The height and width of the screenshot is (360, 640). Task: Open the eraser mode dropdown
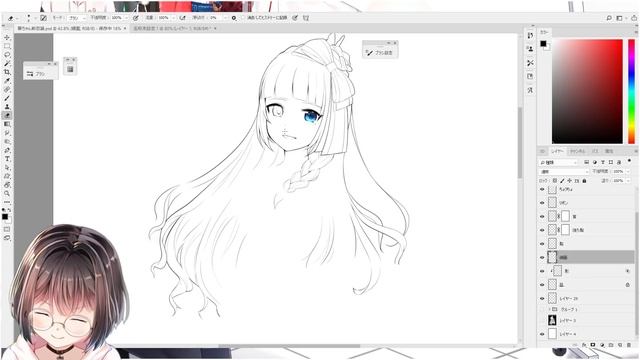[x=77, y=18]
